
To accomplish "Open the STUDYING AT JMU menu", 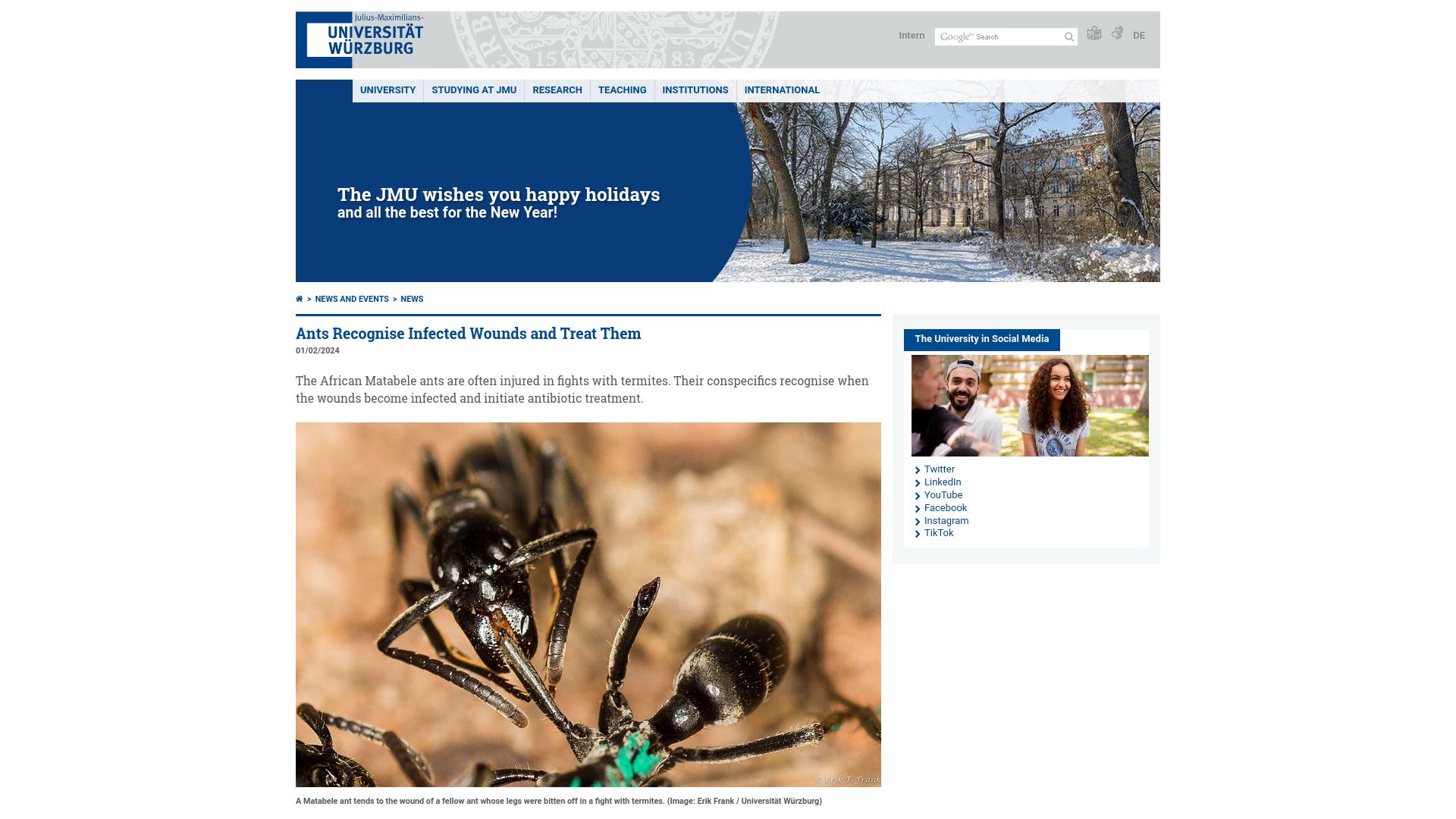I will point(474,90).
